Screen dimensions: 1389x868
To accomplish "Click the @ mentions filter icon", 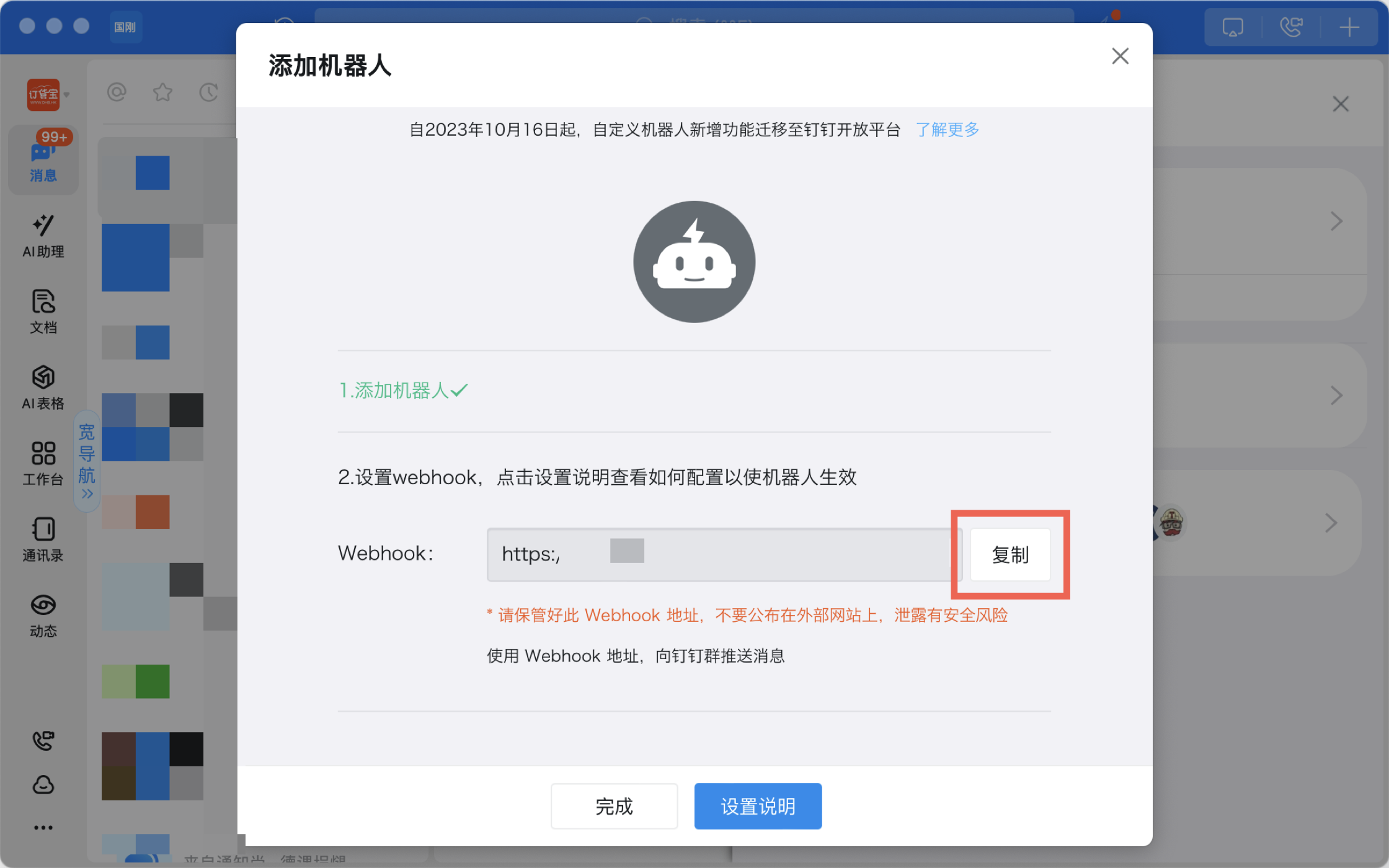I will coord(117,92).
